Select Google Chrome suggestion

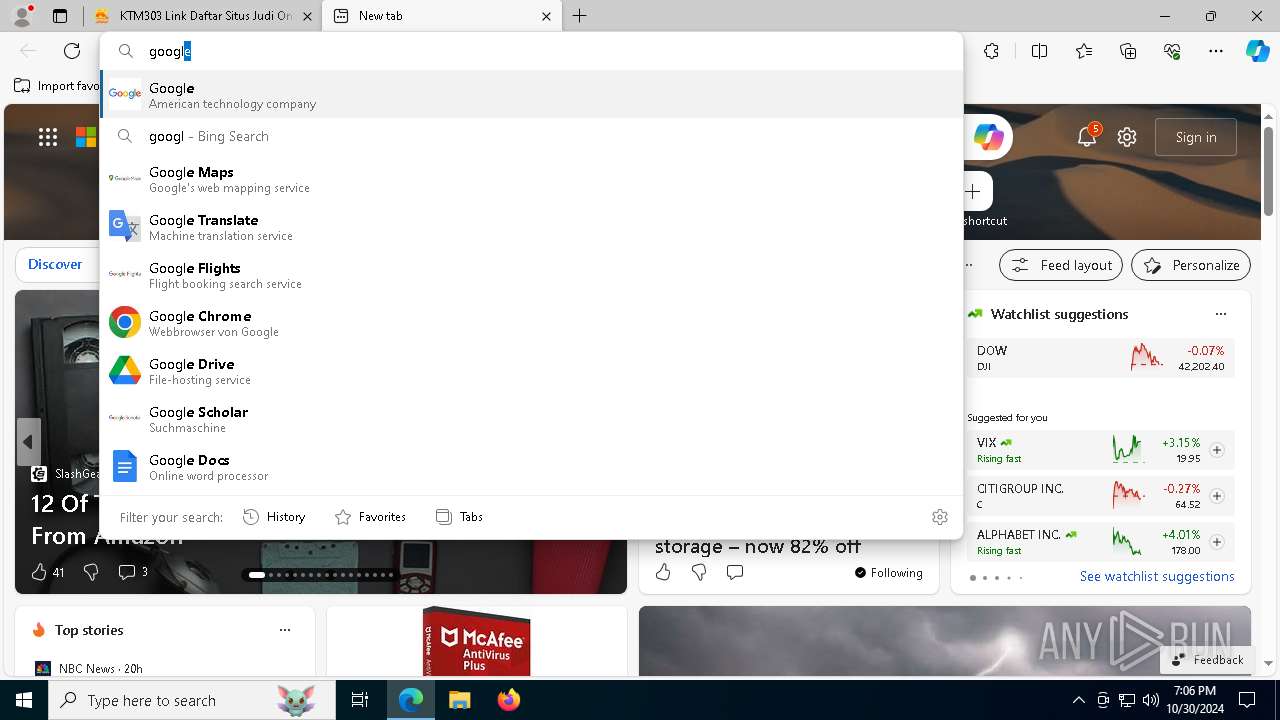click(531, 323)
